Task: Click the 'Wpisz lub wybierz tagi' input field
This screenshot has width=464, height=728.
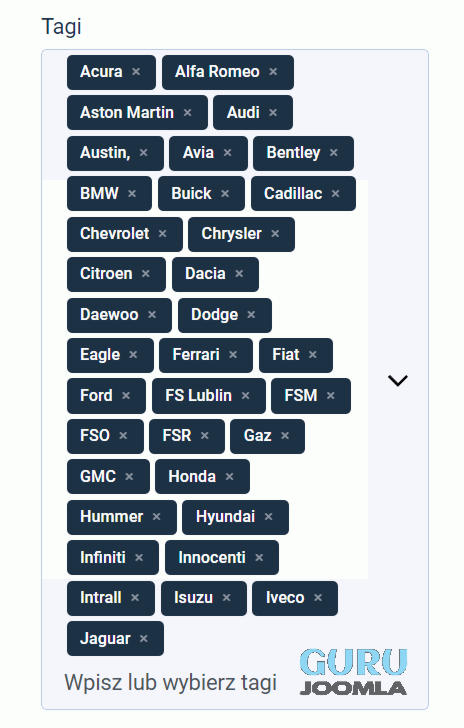Action: [x=171, y=682]
